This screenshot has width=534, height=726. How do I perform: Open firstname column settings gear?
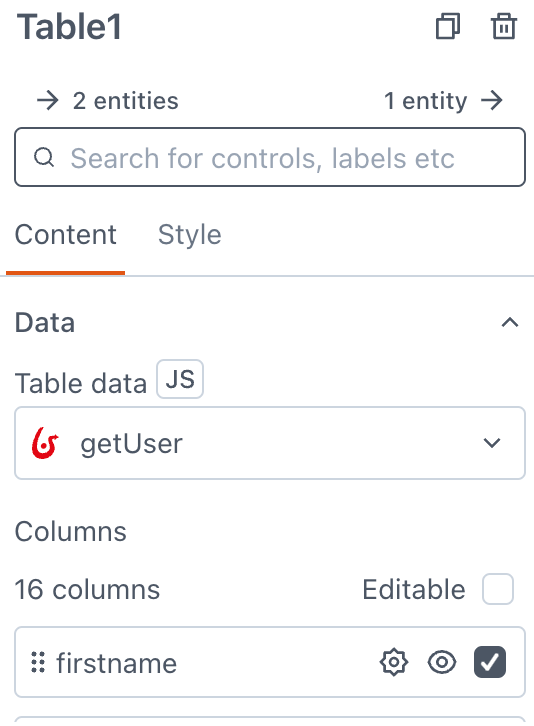coord(394,662)
